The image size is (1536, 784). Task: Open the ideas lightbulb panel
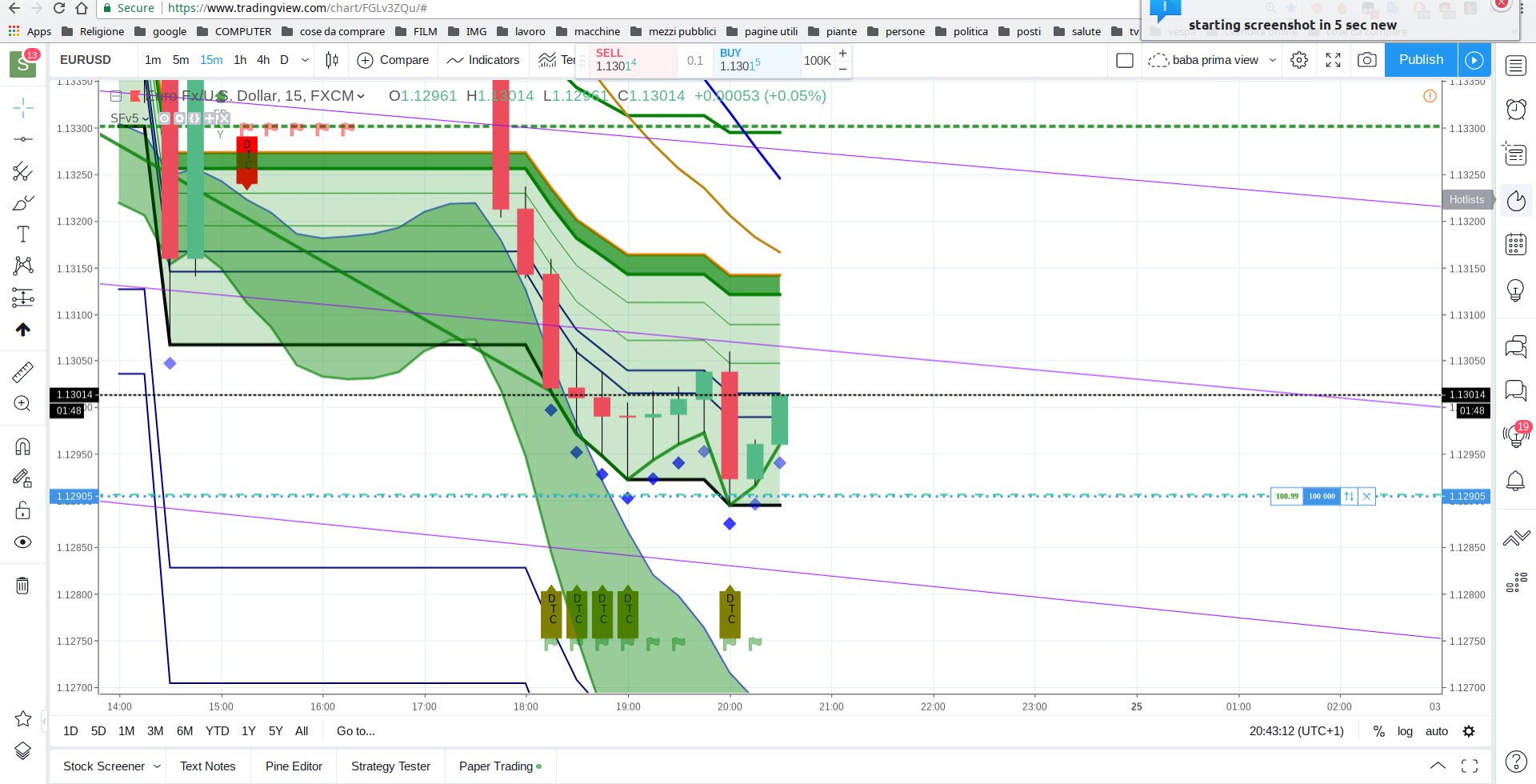[1516, 290]
